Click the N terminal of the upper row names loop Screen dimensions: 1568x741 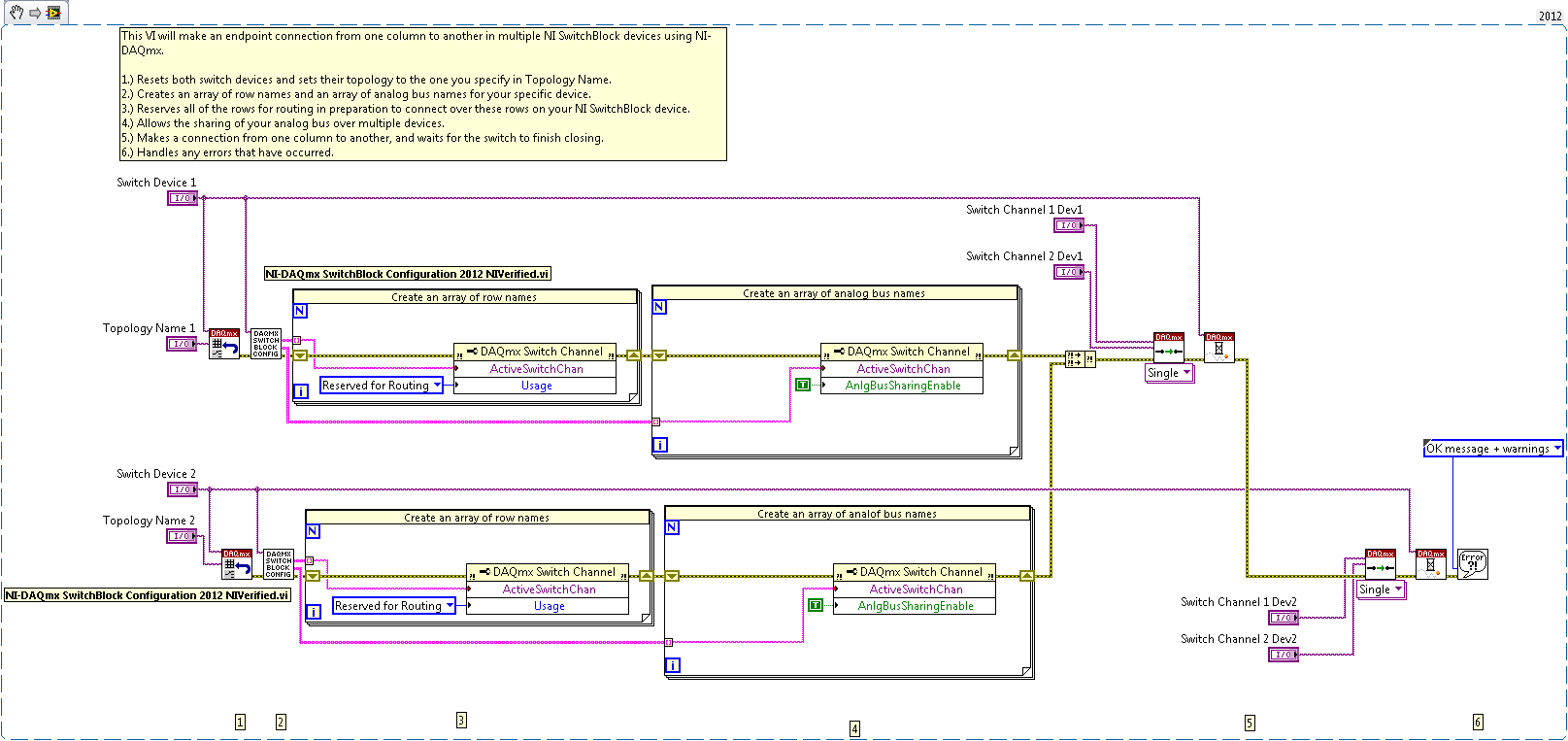pyautogui.click(x=300, y=311)
